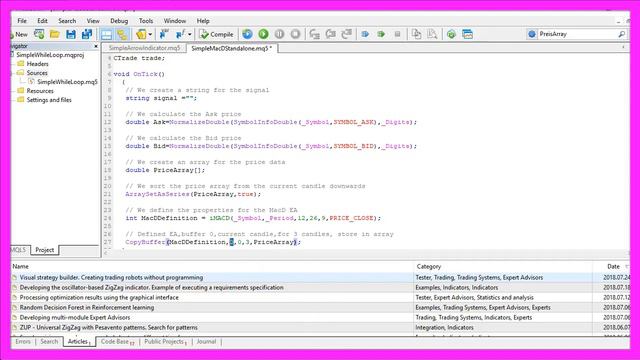Image resolution: width=640 pixels, height=360 pixels.
Task: Switch to the MQL5 navigator tab
Action: [18, 250]
